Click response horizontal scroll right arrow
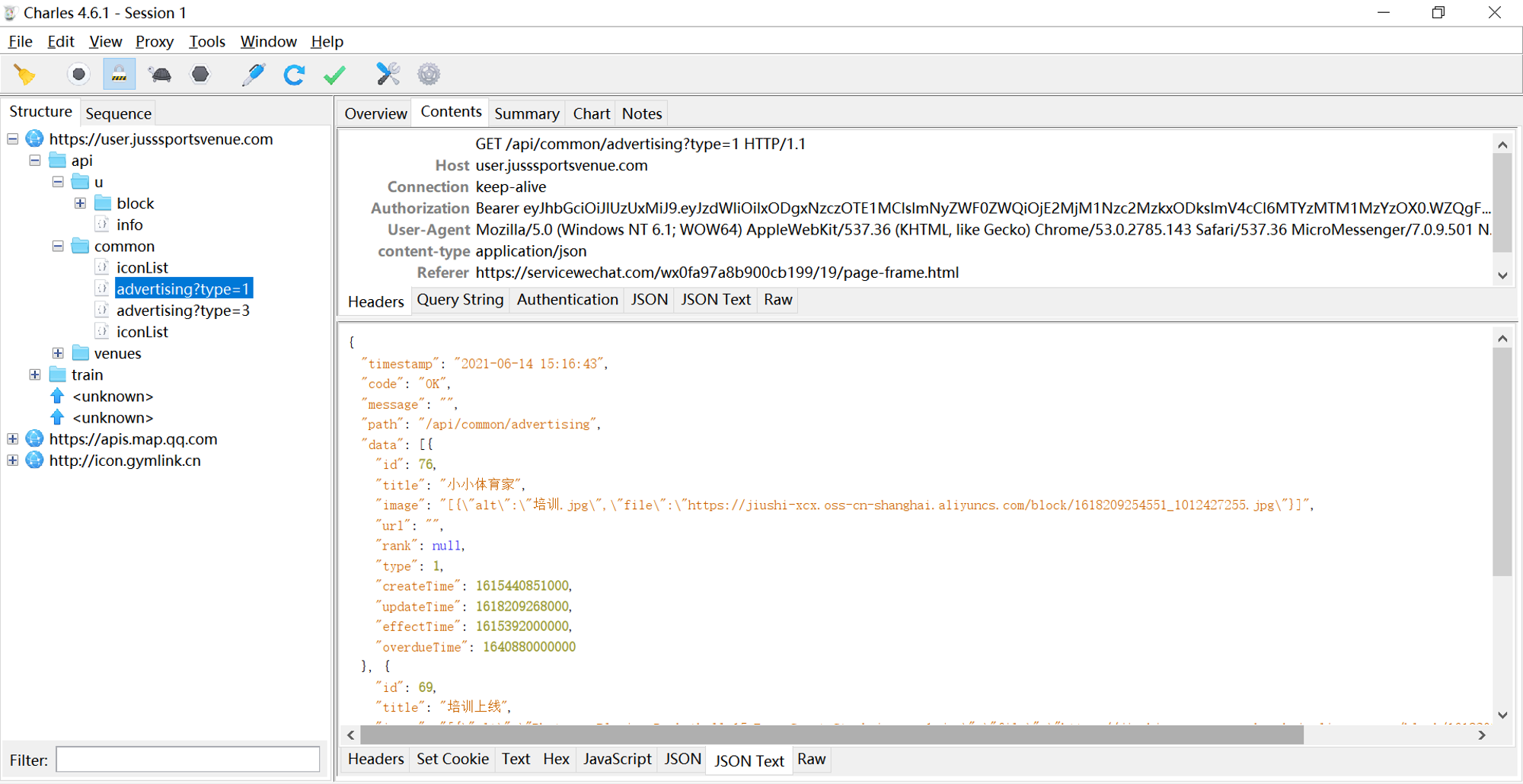The image size is (1523, 784). click(1481, 735)
